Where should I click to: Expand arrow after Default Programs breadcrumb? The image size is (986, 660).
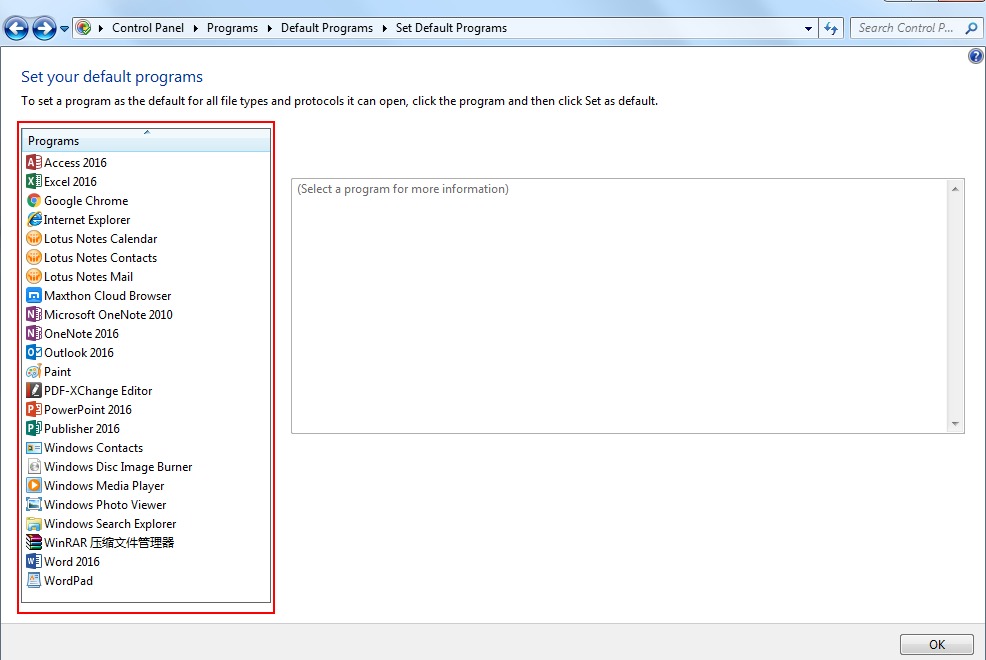[384, 28]
